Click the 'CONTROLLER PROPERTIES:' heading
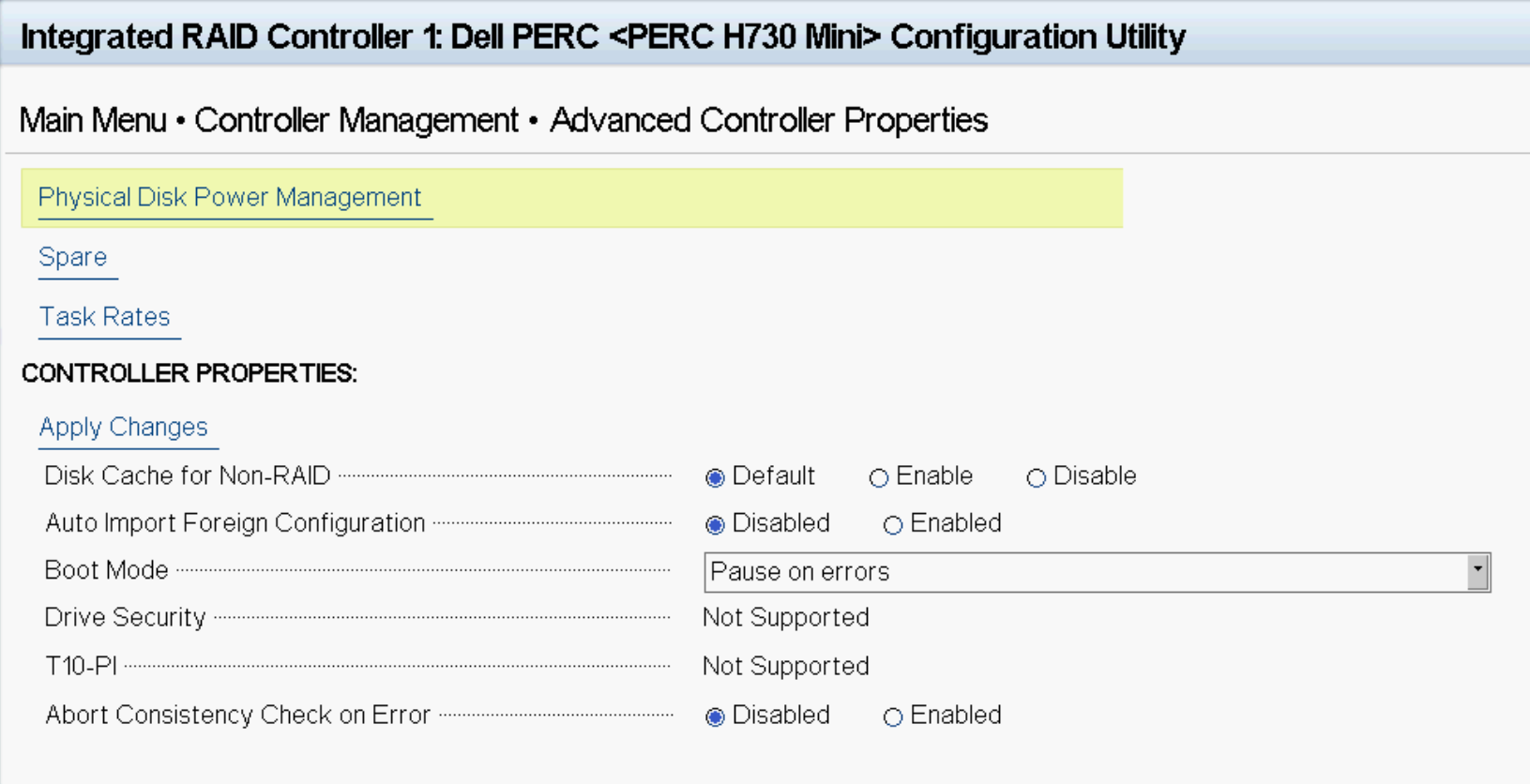The width and height of the screenshot is (1530, 784). click(x=189, y=373)
